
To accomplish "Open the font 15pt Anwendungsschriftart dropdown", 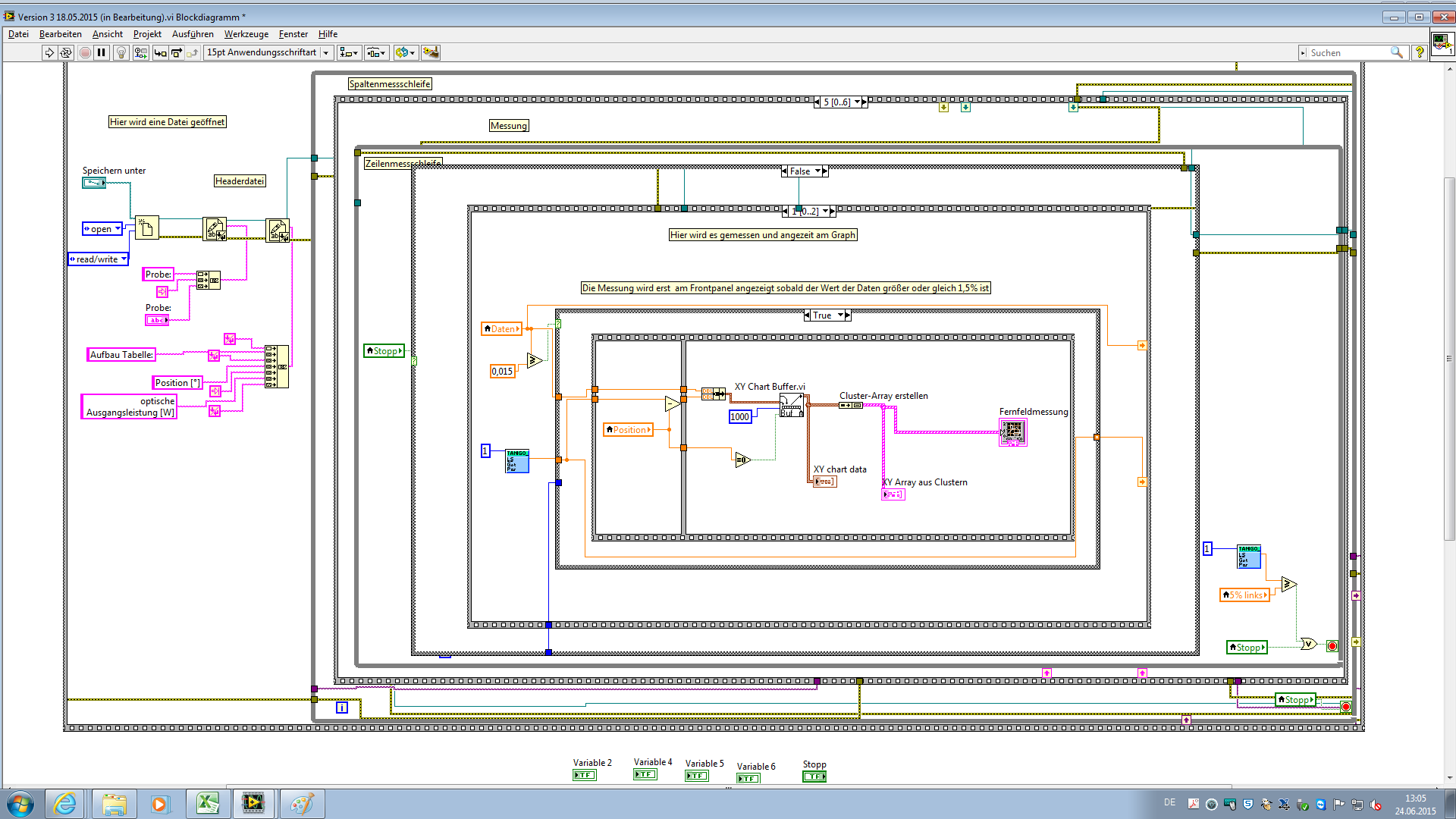I will 268,52.
